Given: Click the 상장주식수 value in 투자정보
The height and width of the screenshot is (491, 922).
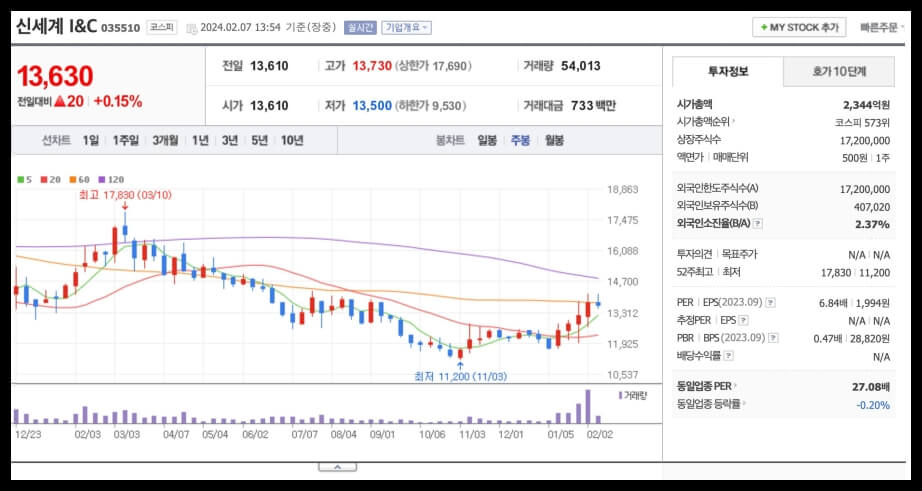Looking at the screenshot, I should 865,141.
